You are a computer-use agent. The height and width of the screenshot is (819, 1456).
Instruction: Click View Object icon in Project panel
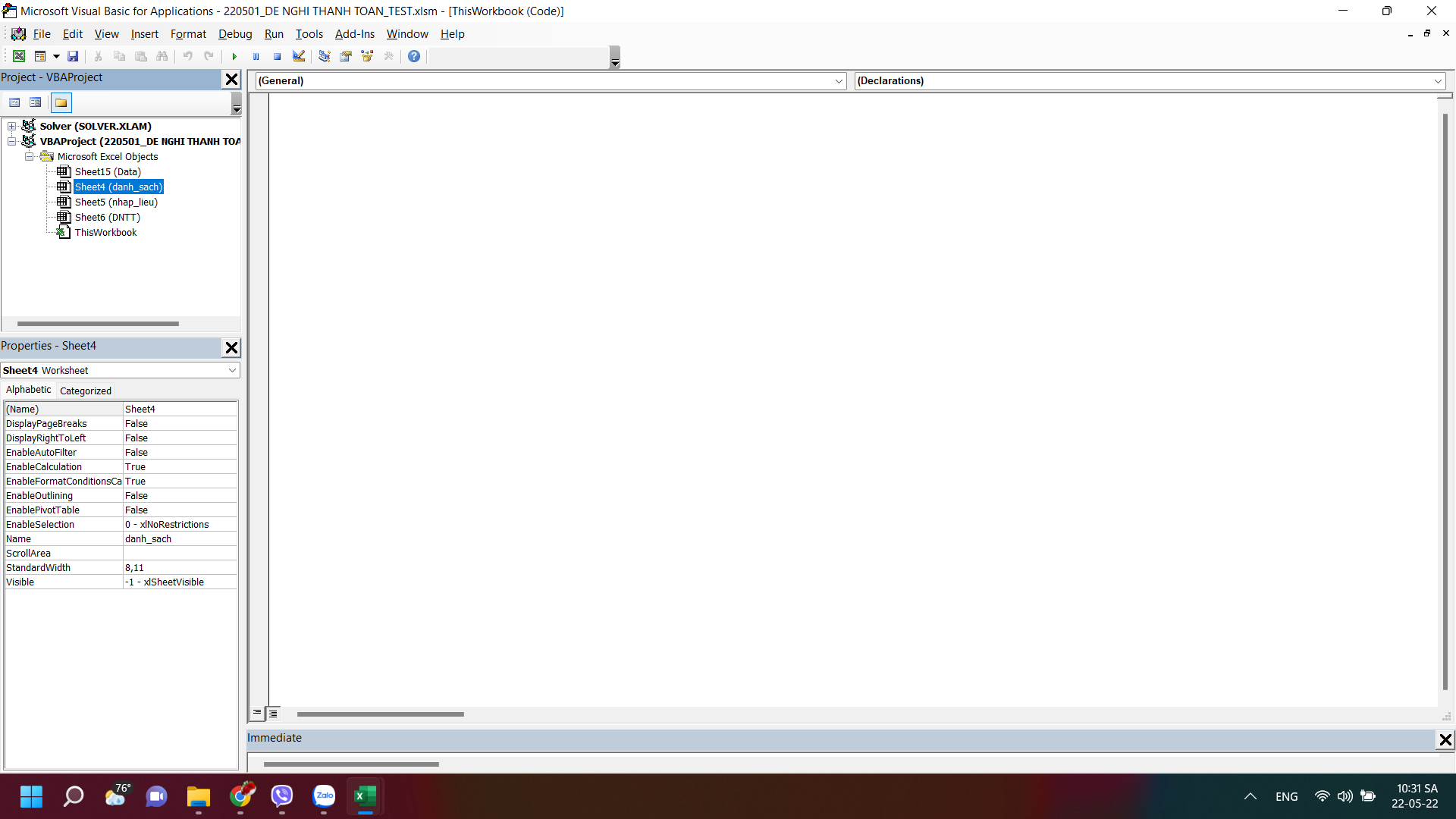[x=35, y=102]
